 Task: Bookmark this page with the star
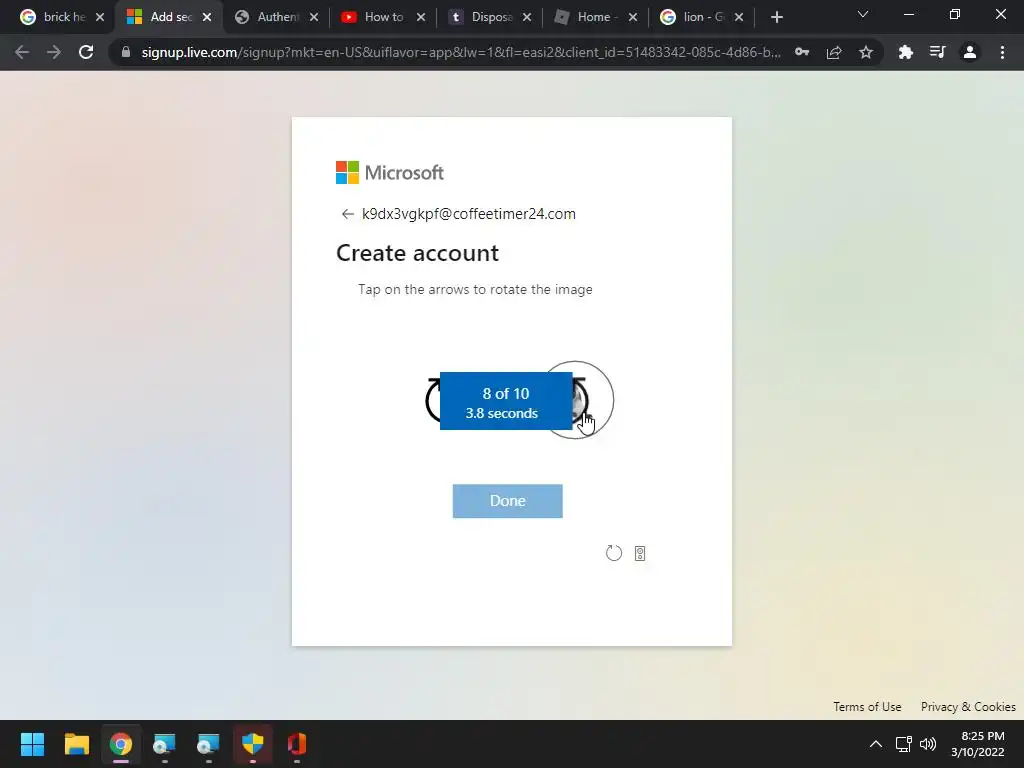pos(866,52)
